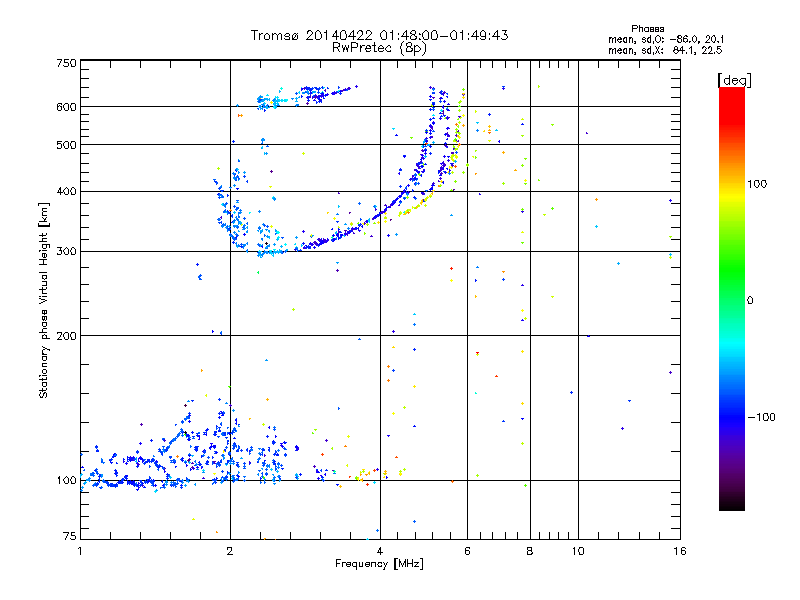Click the x-axis tick label '4'
This screenshot has width=800, height=600.
[380, 551]
